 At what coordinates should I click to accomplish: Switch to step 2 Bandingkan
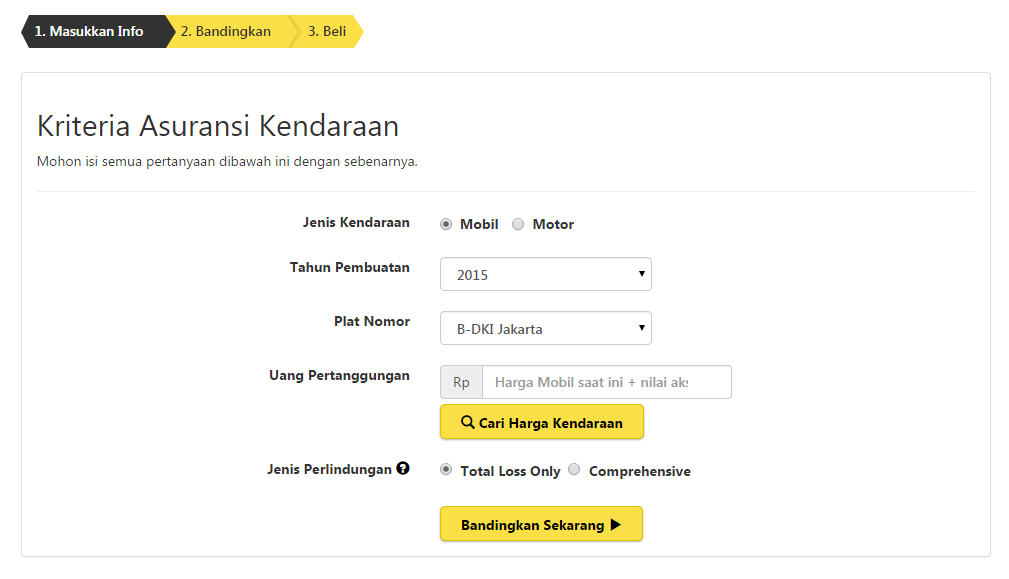pyautogui.click(x=225, y=31)
